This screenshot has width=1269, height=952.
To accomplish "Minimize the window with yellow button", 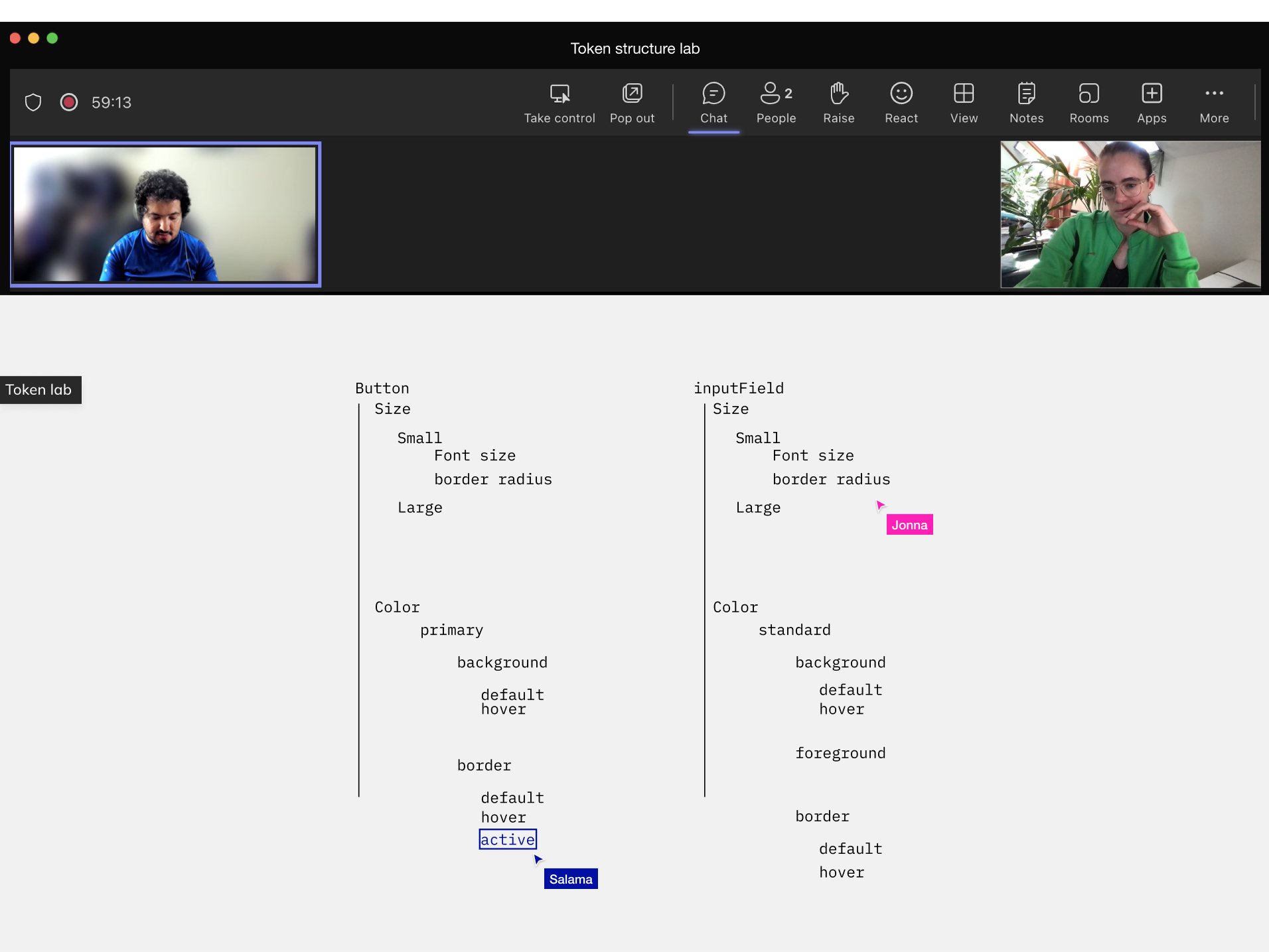I will tap(34, 38).
